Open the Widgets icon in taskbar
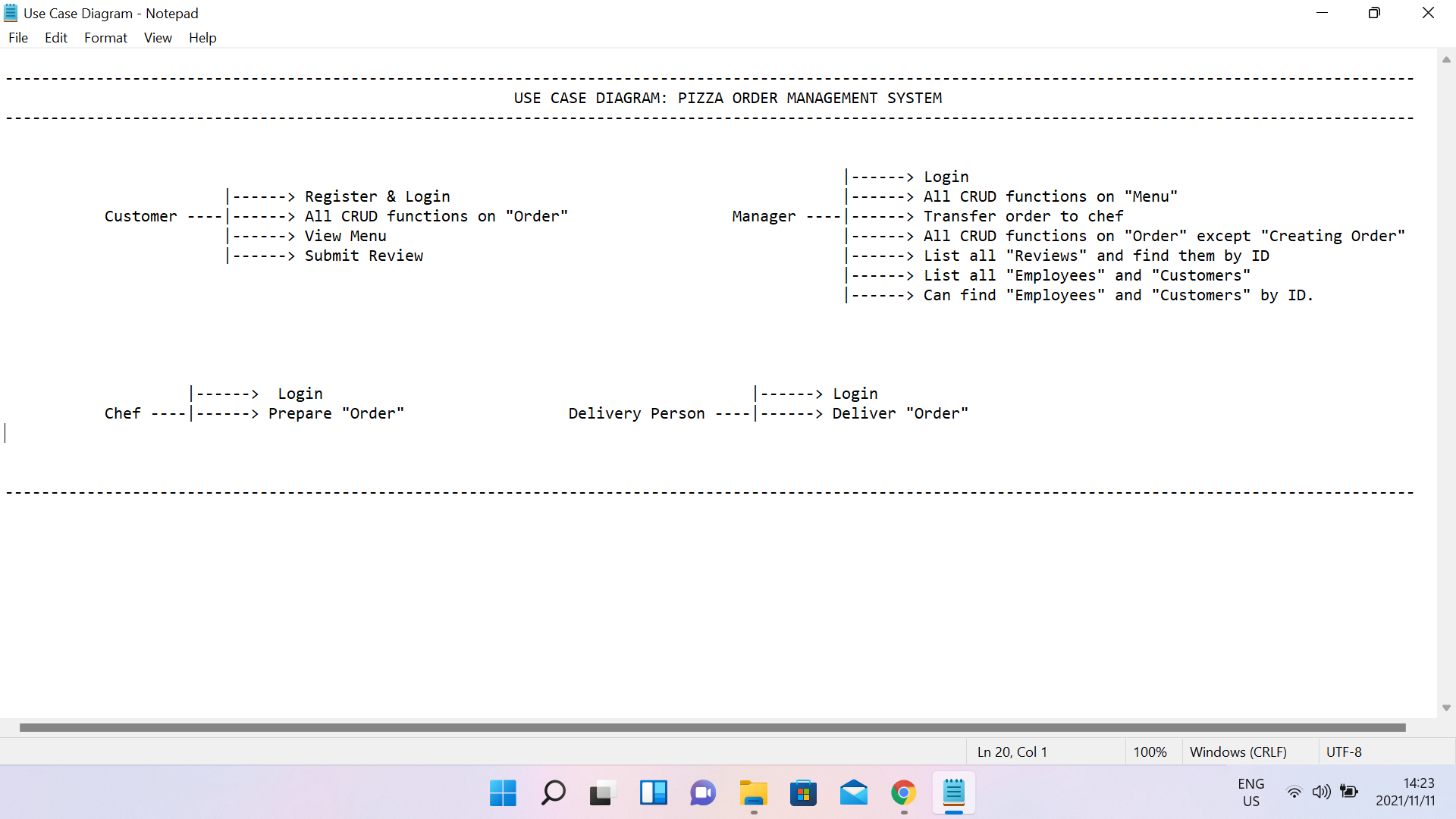 (x=653, y=793)
